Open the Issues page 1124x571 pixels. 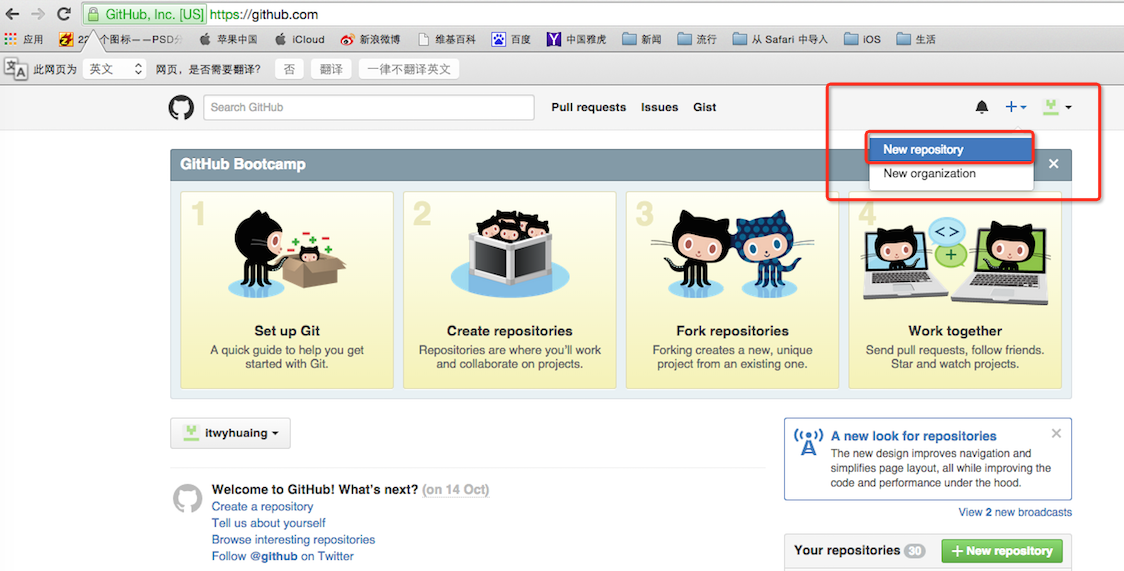[x=659, y=107]
